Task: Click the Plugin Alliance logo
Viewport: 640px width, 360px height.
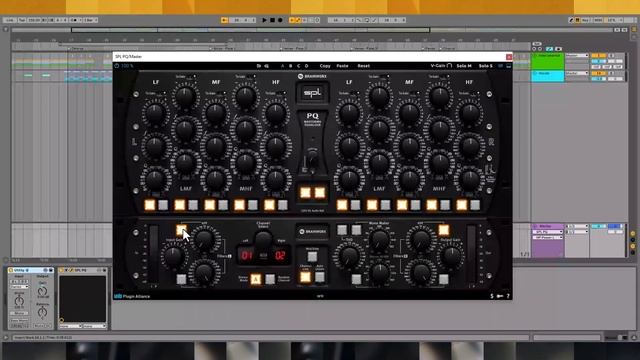Action: (x=132, y=296)
